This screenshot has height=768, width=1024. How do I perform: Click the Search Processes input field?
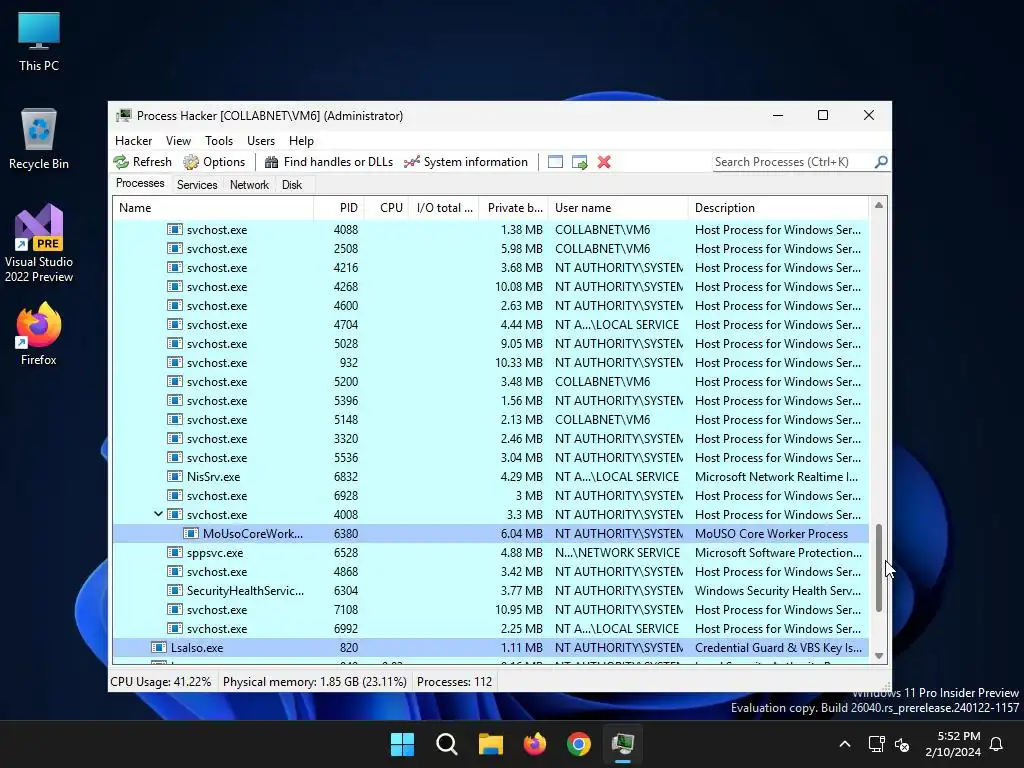(x=793, y=162)
